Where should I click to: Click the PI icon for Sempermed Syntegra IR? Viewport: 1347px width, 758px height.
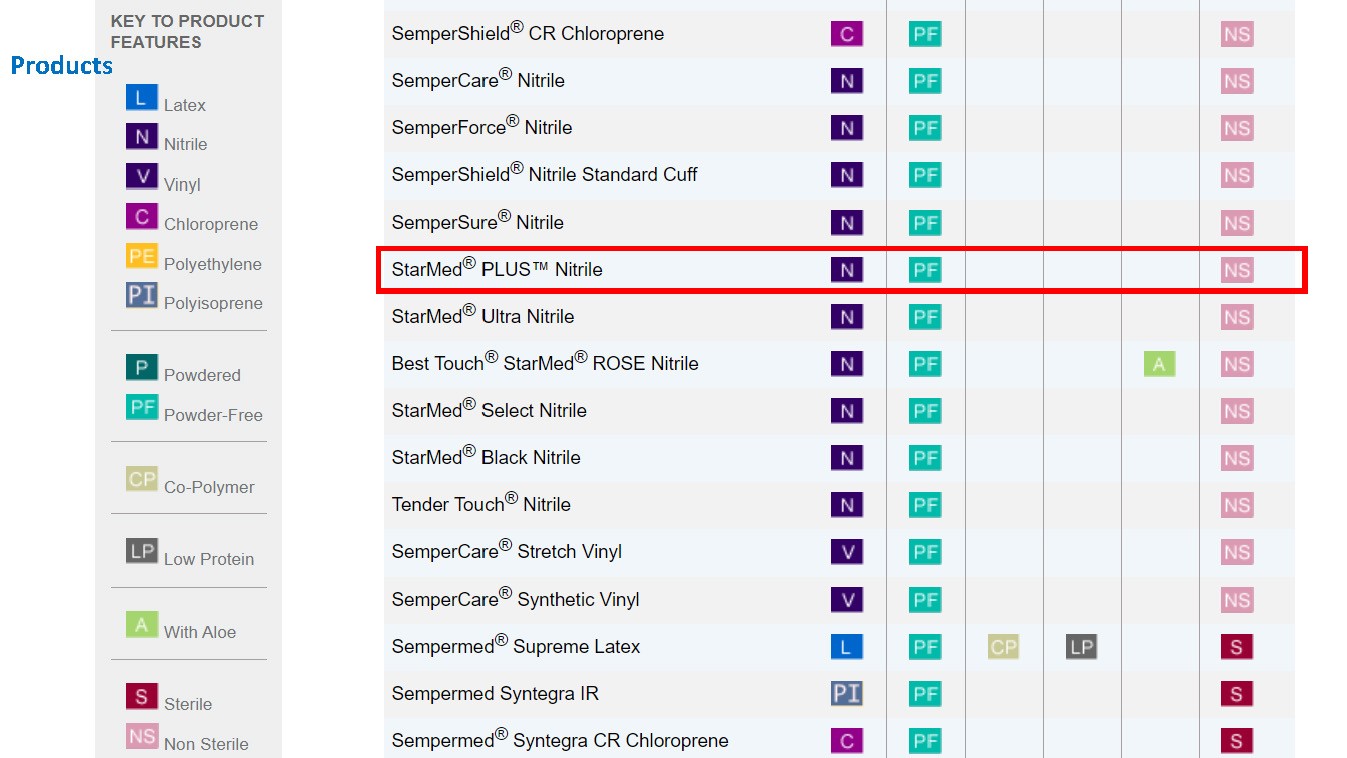[x=847, y=694]
